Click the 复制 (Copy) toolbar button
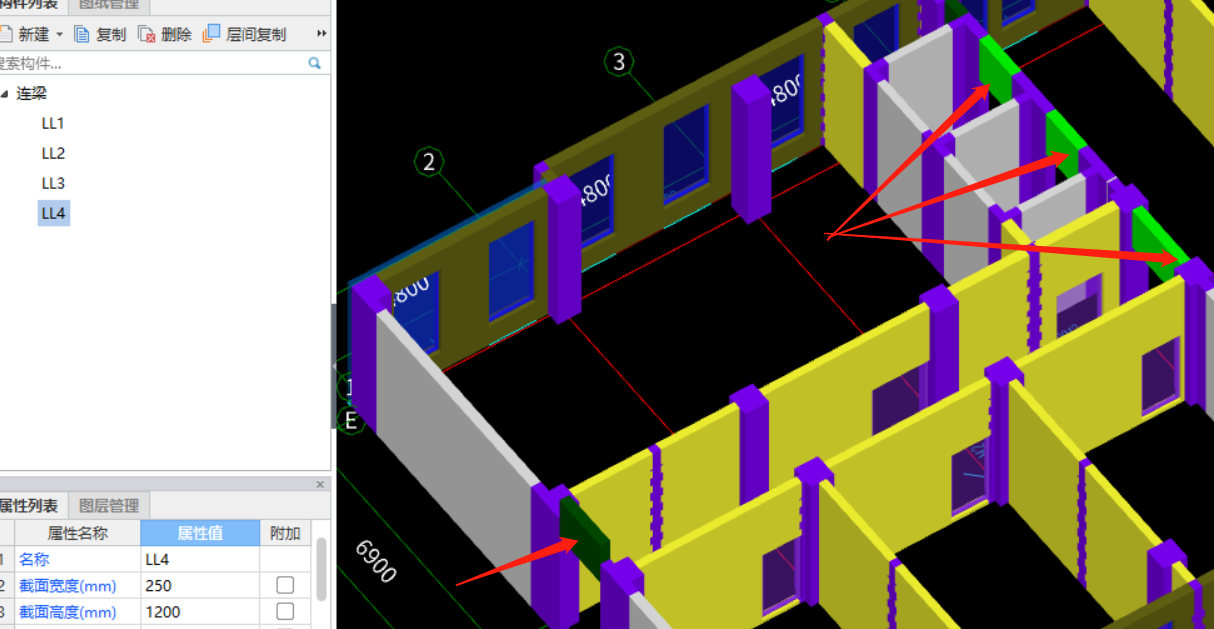 click(x=100, y=34)
